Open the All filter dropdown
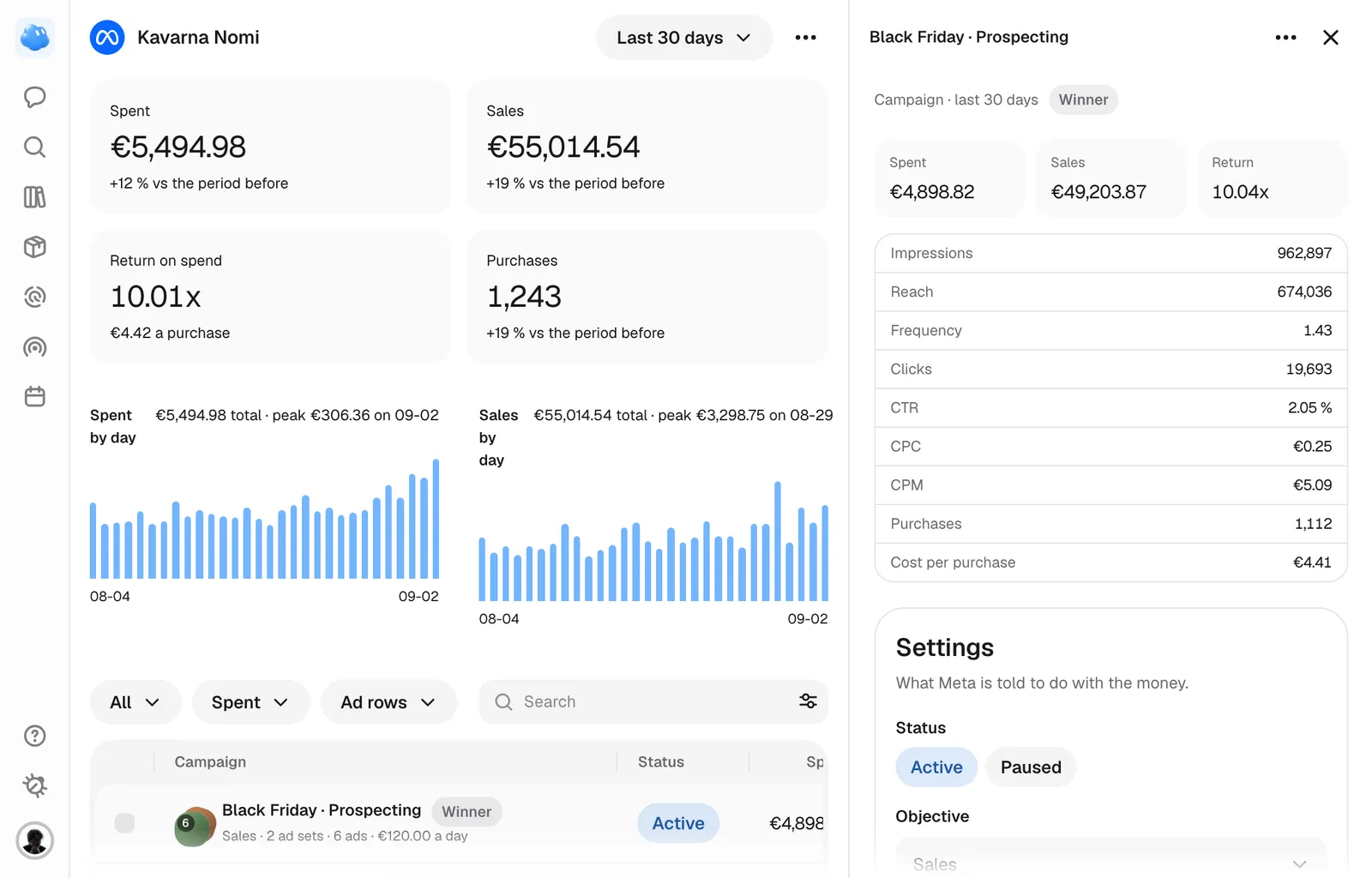 [x=135, y=702]
